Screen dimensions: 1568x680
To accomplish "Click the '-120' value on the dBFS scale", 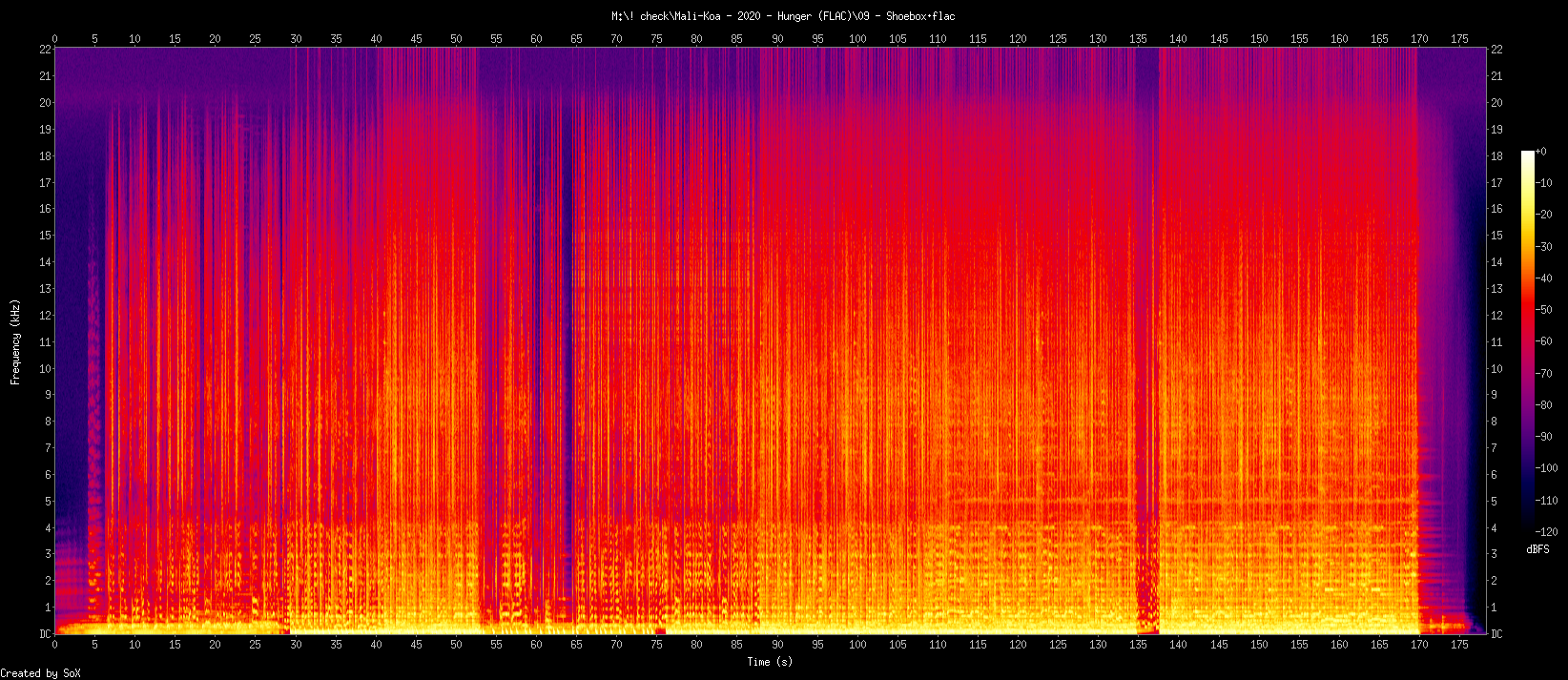I will point(1546,532).
